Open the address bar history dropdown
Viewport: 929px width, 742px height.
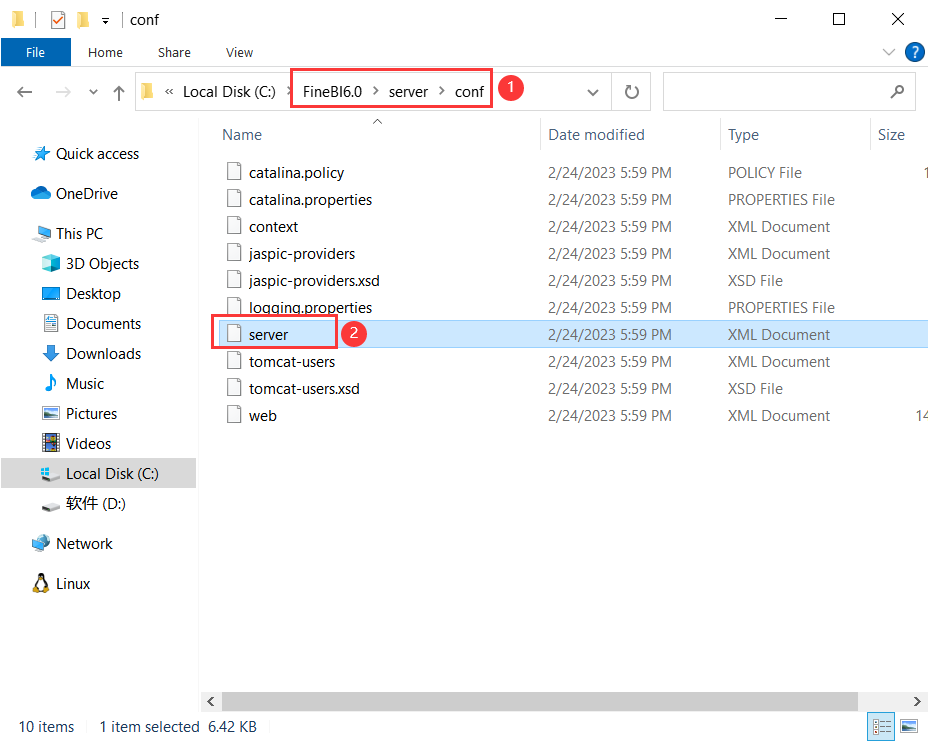click(592, 91)
